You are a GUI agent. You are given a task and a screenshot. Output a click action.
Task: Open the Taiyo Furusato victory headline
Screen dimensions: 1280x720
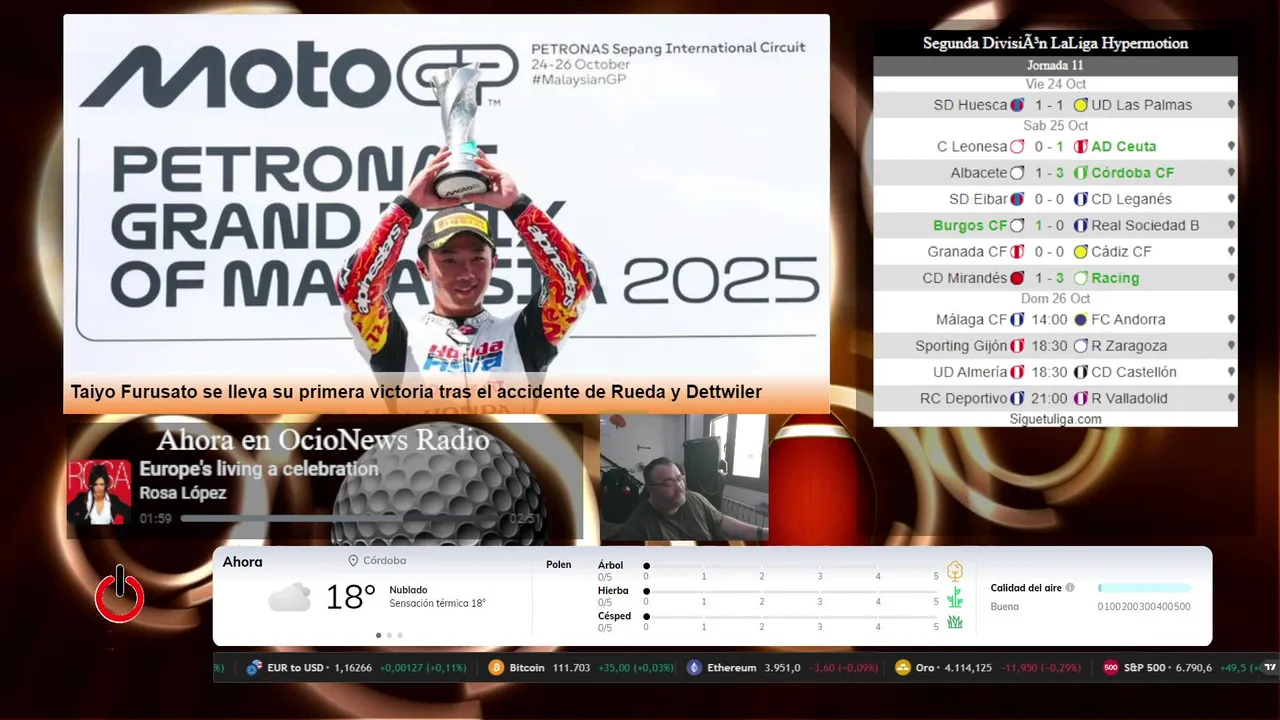click(416, 392)
